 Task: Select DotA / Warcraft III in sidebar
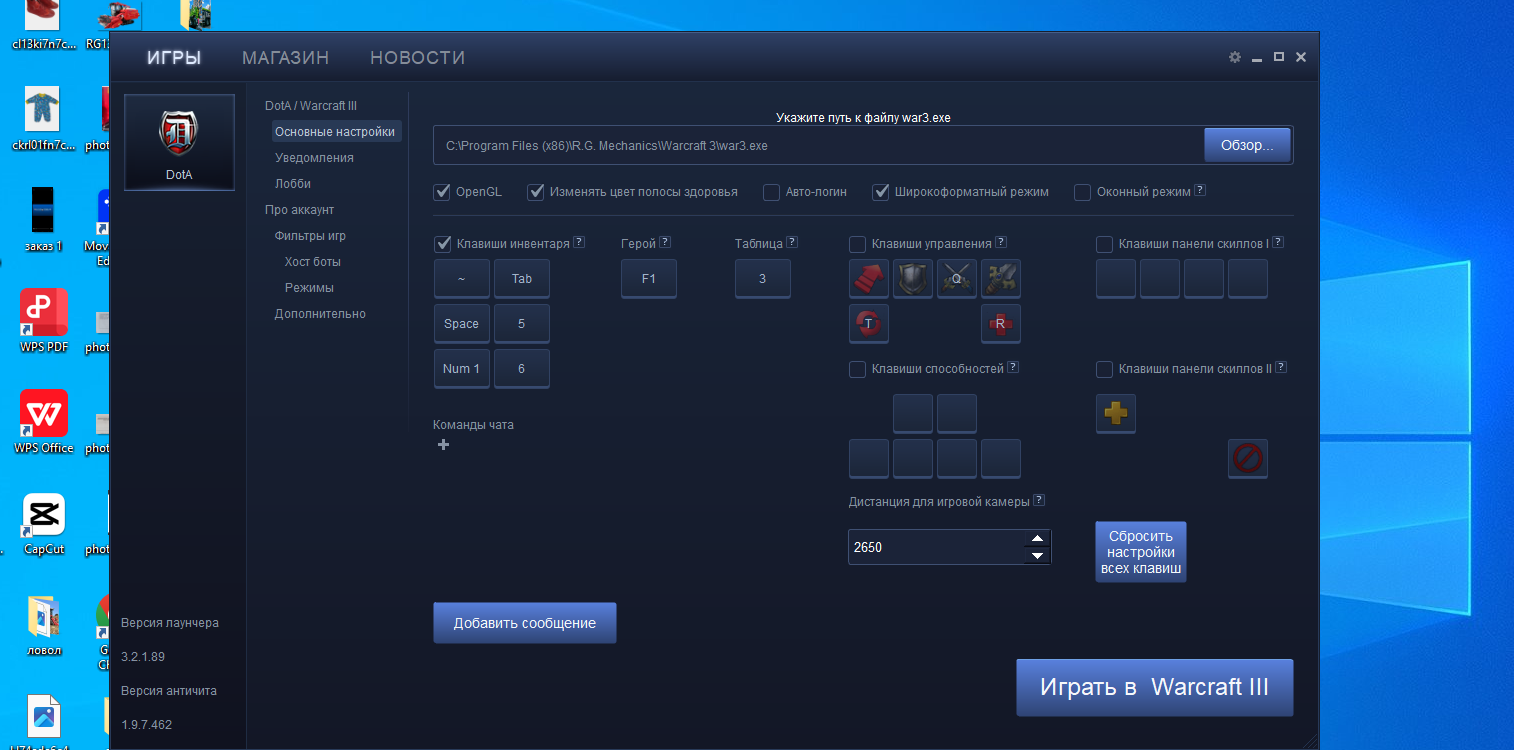click(x=311, y=106)
